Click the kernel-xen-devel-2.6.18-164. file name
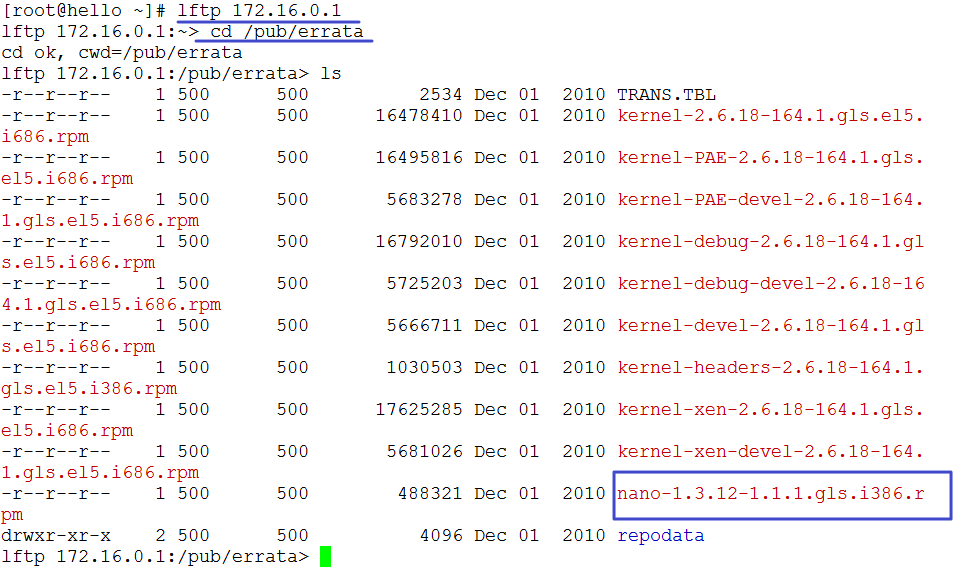Image resolution: width=975 pixels, height=571 pixels. coord(770,452)
